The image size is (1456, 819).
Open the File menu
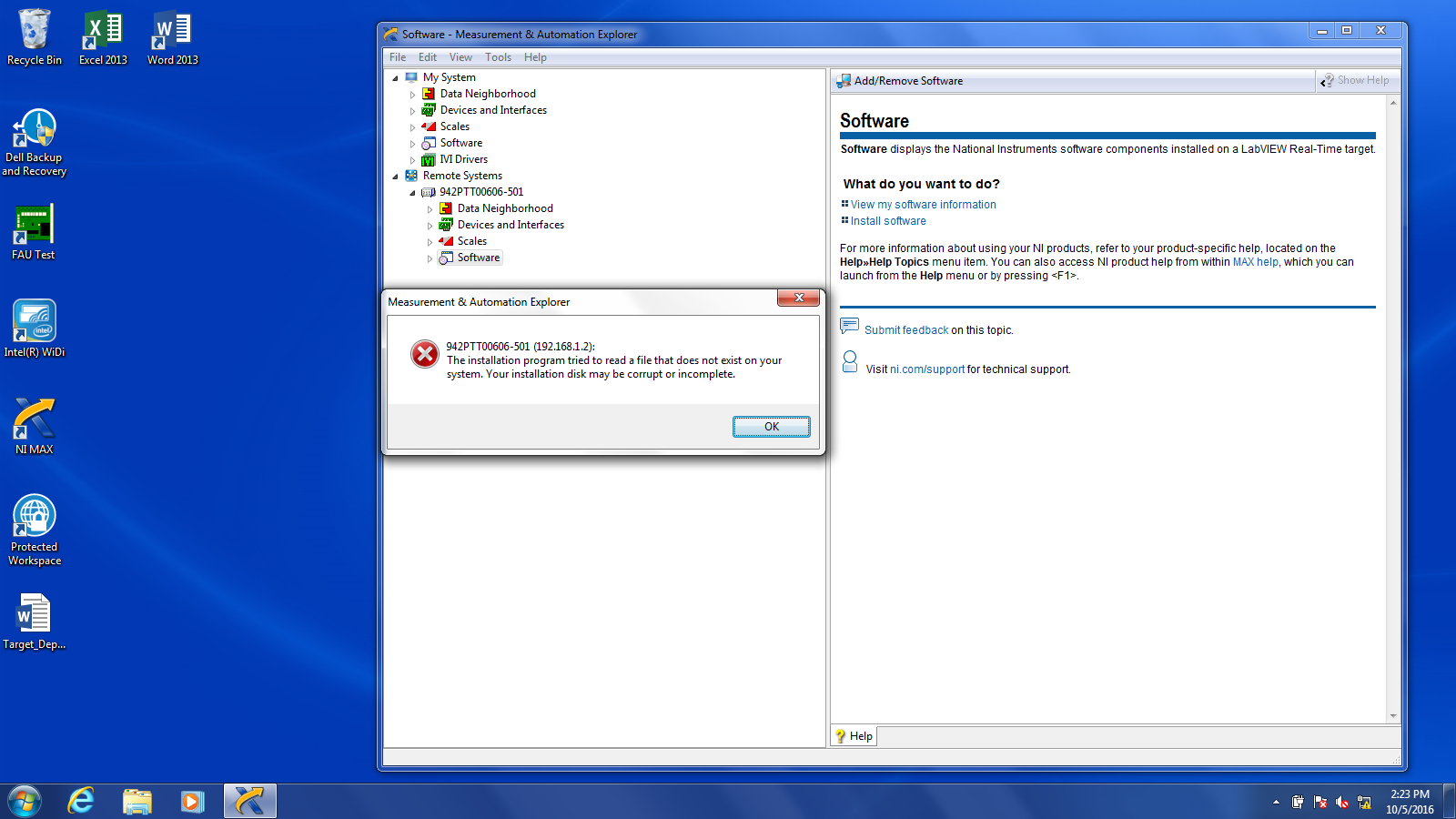(x=398, y=57)
